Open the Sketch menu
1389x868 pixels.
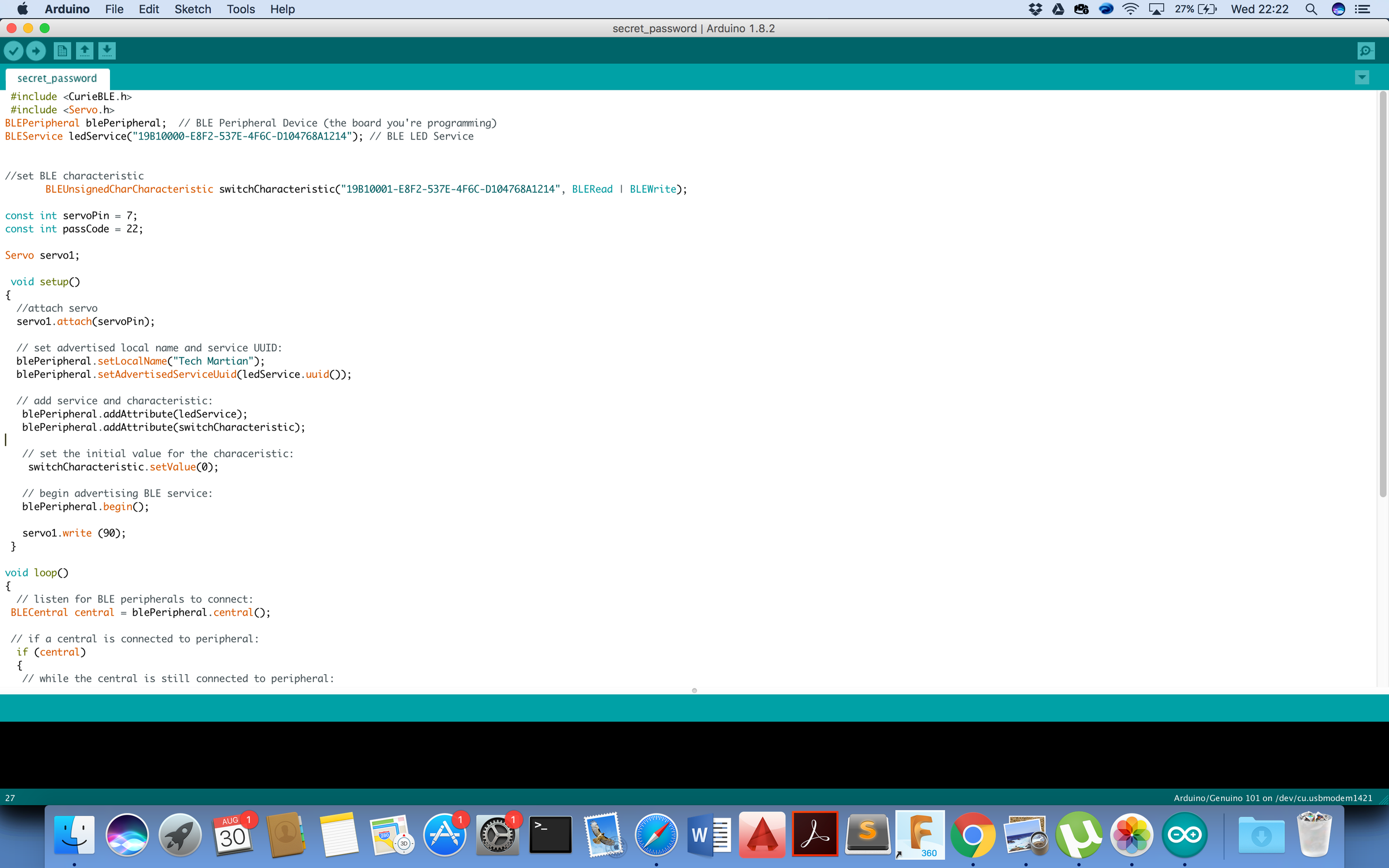(193, 9)
